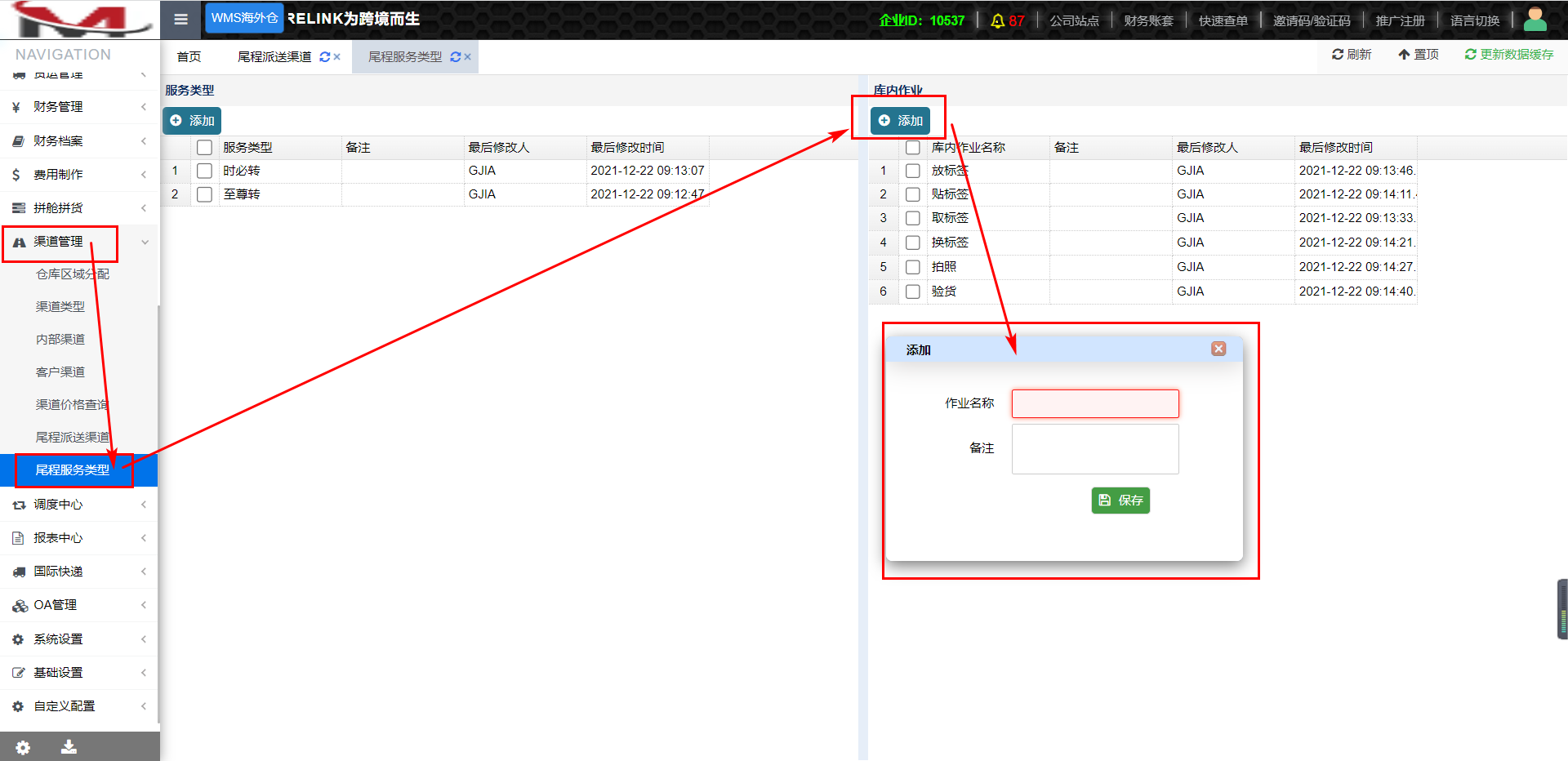Close the 尾程服务类型 tab
1568x761 pixels.
(467, 57)
